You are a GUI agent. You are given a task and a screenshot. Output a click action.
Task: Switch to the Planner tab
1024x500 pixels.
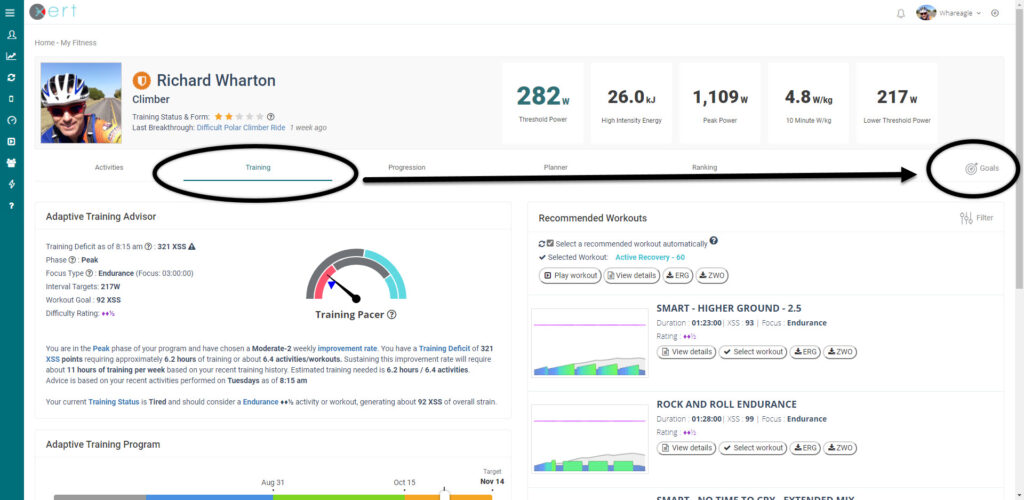click(x=556, y=168)
